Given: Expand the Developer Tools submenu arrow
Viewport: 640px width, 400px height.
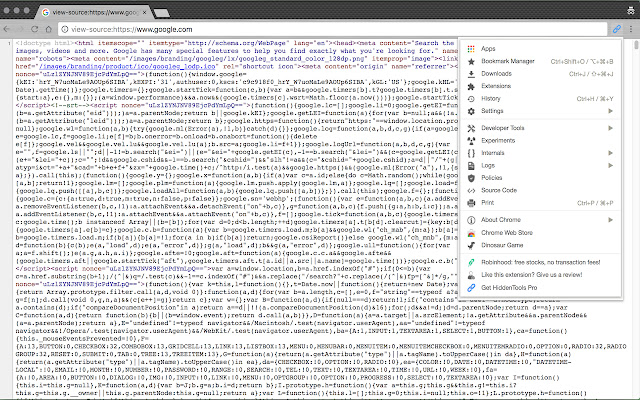Looking at the screenshot, I should pos(610,128).
